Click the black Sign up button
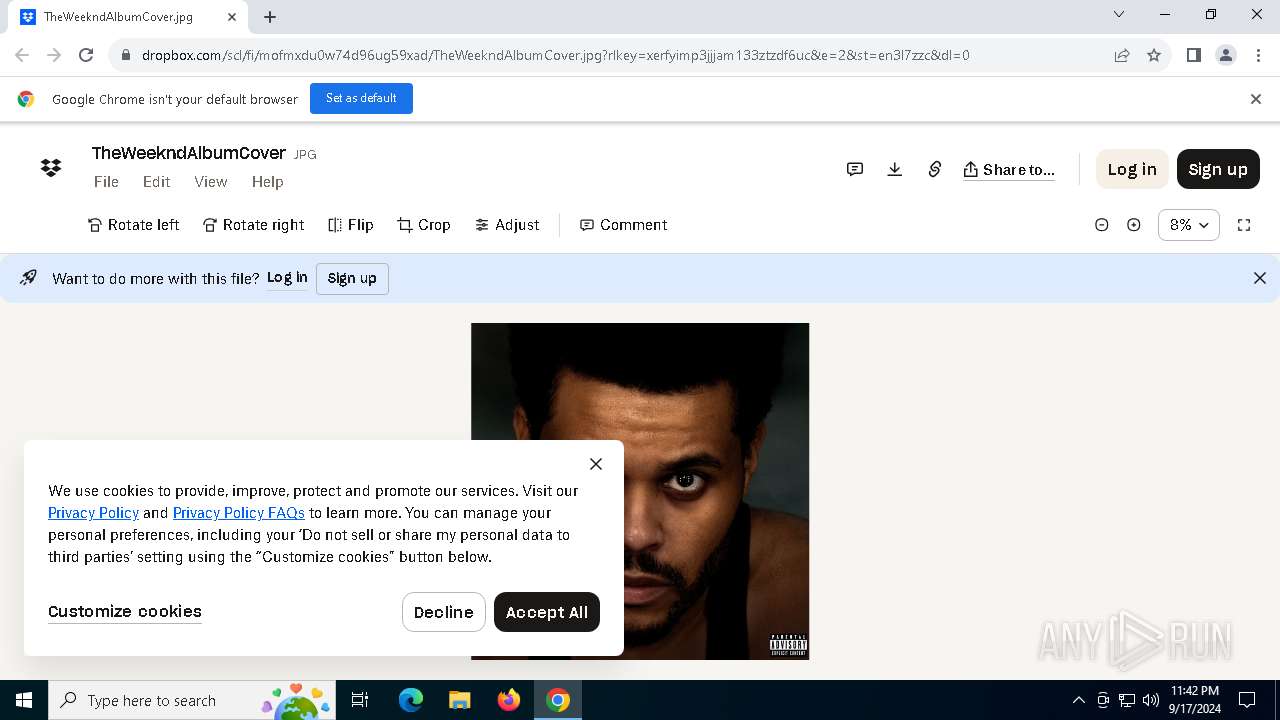Viewport: 1280px width, 720px height. 1218,169
